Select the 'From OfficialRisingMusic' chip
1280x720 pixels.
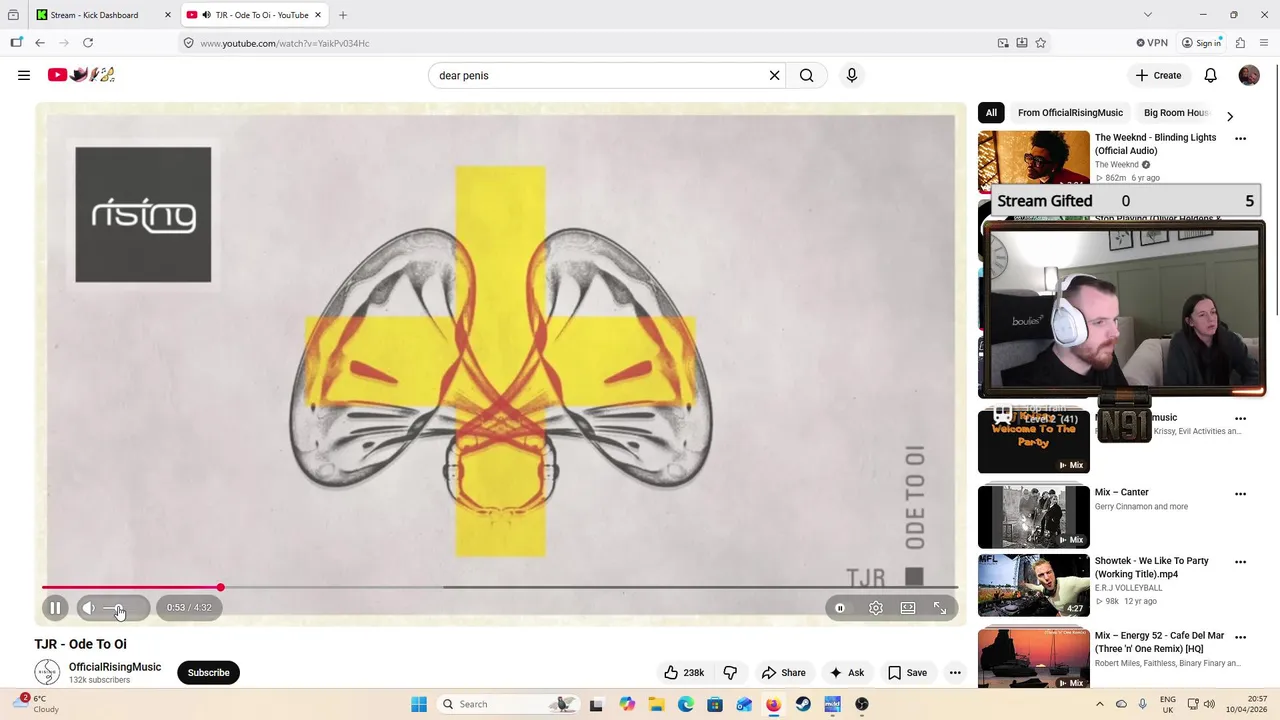pos(1070,113)
